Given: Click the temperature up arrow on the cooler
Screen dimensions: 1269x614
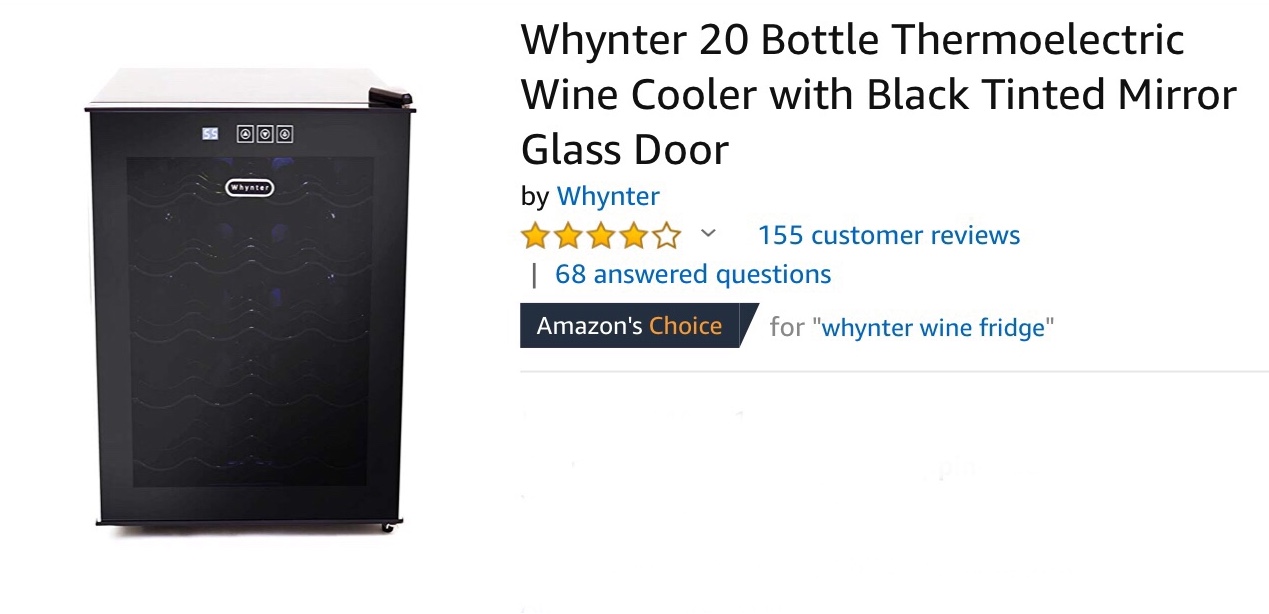Looking at the screenshot, I should tap(245, 134).
